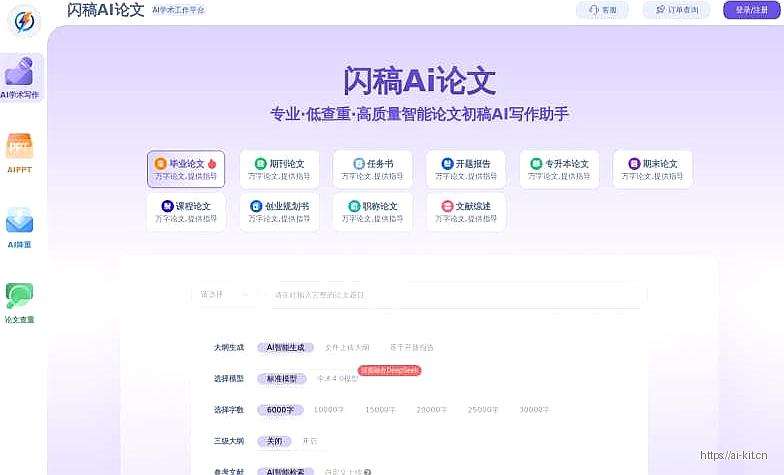Click the help icon beside 参考文献 options
Screen dimensions: 784x475
(x=368, y=471)
